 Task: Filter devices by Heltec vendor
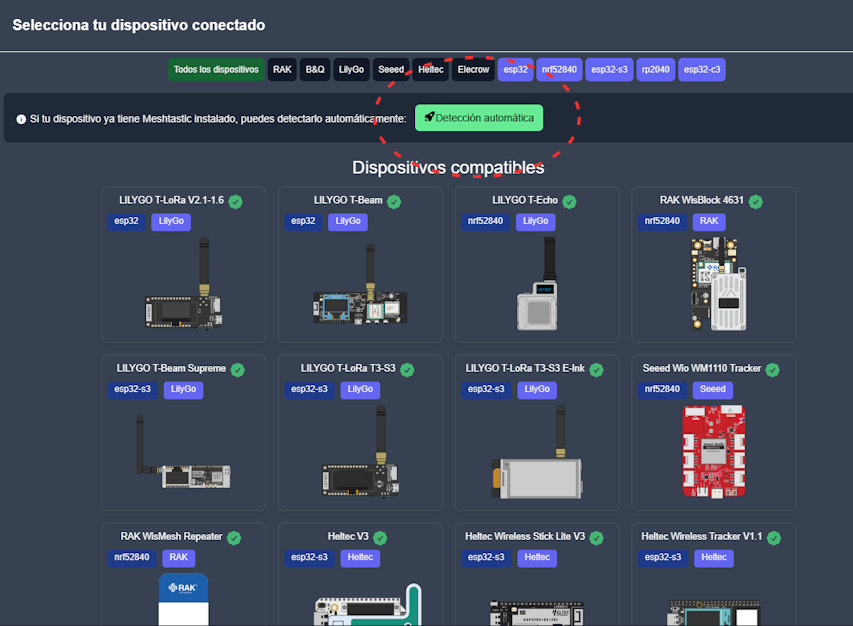pyautogui.click(x=430, y=70)
